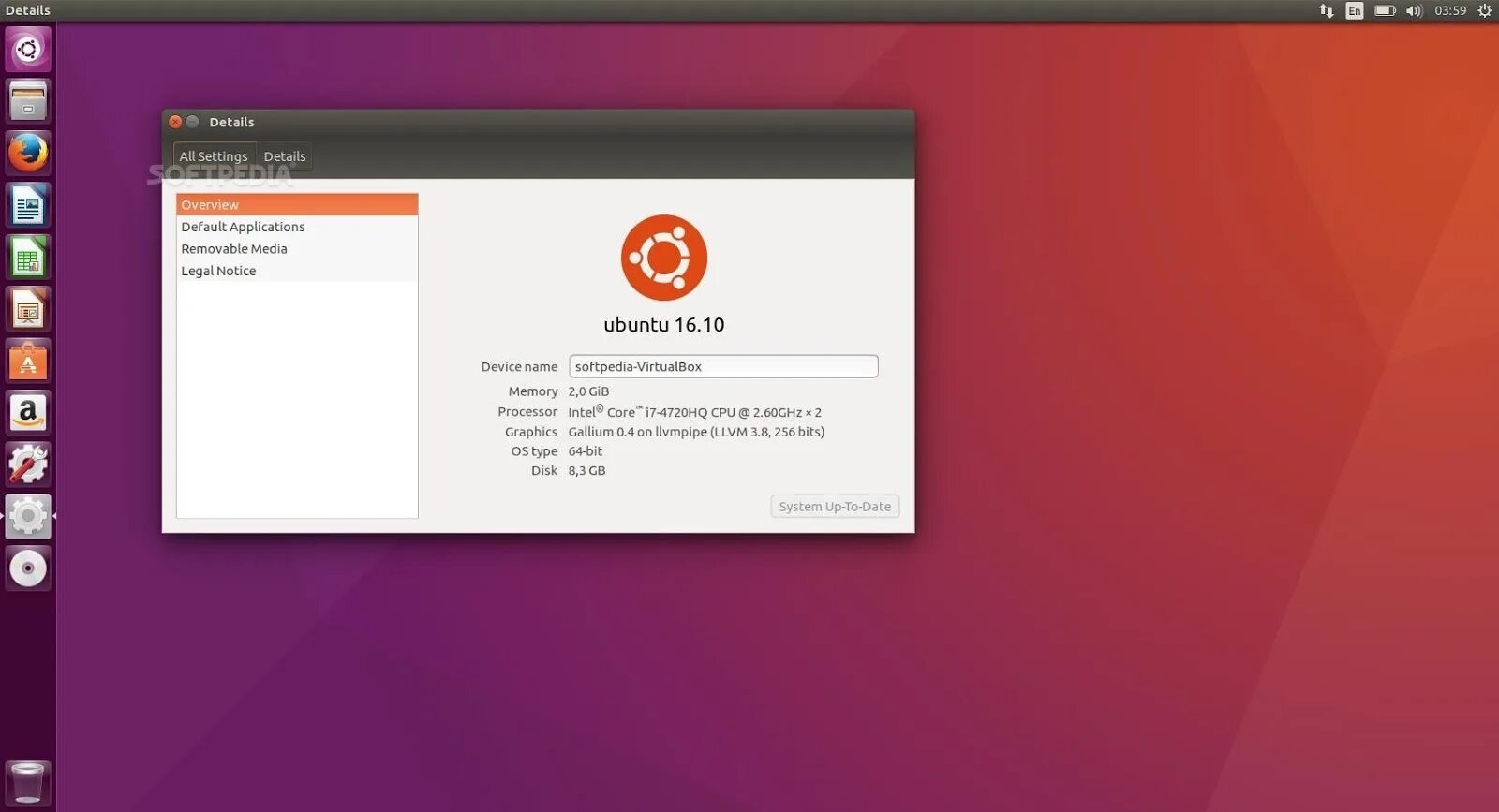
Task: Click the System Up-To-Date button
Action: [x=835, y=506]
